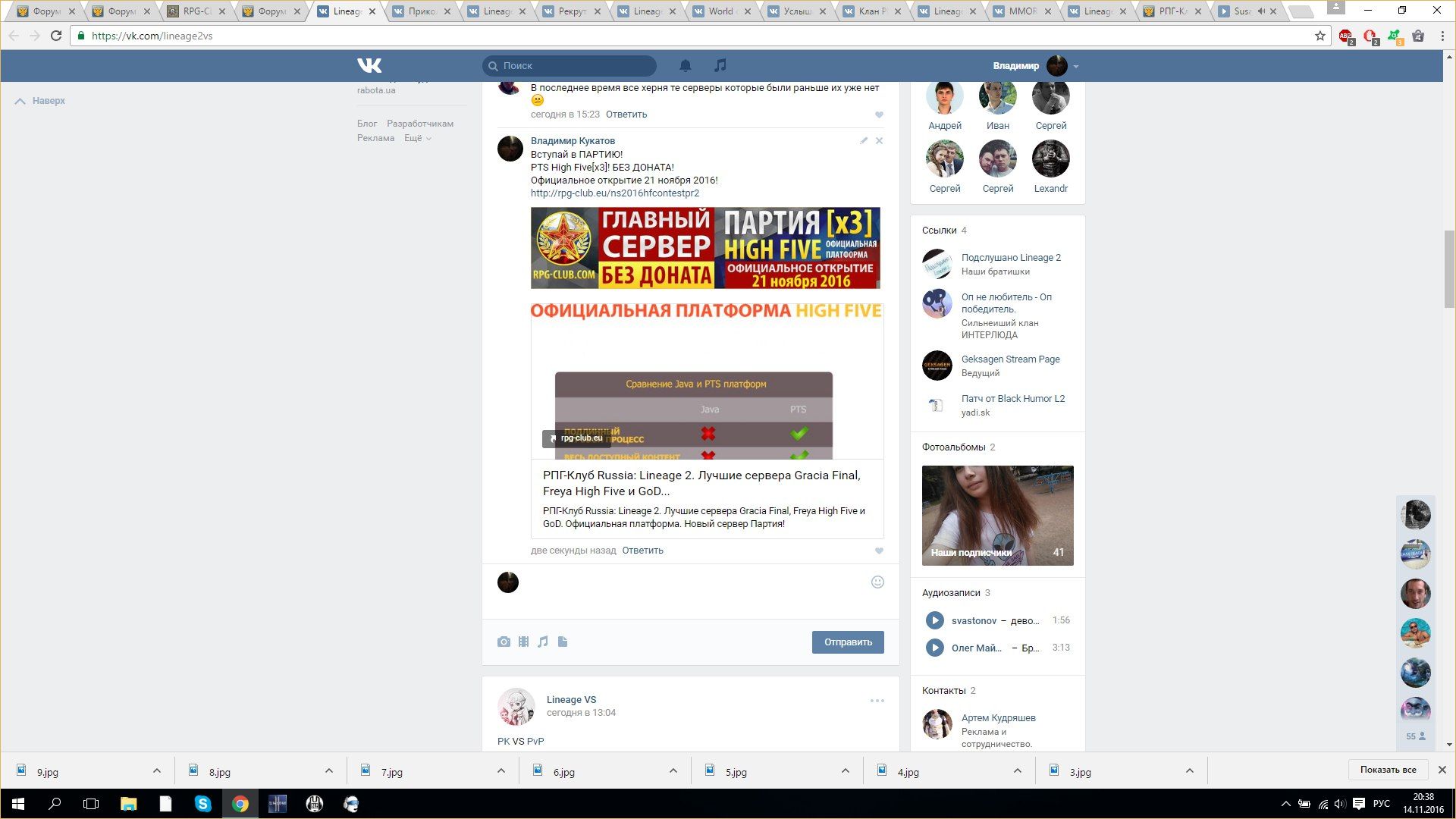Image resolution: width=1456 pixels, height=819 pixels.
Task: Expand 7.jpg download options arrow
Action: click(501, 771)
